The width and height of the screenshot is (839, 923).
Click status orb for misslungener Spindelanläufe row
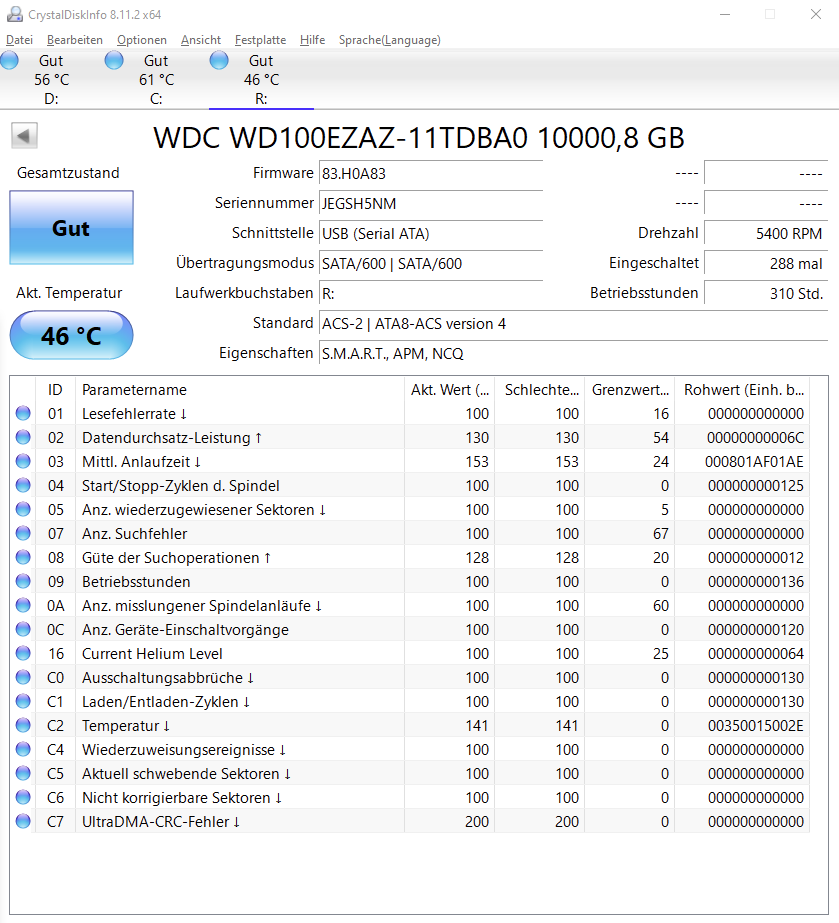click(x=23, y=606)
